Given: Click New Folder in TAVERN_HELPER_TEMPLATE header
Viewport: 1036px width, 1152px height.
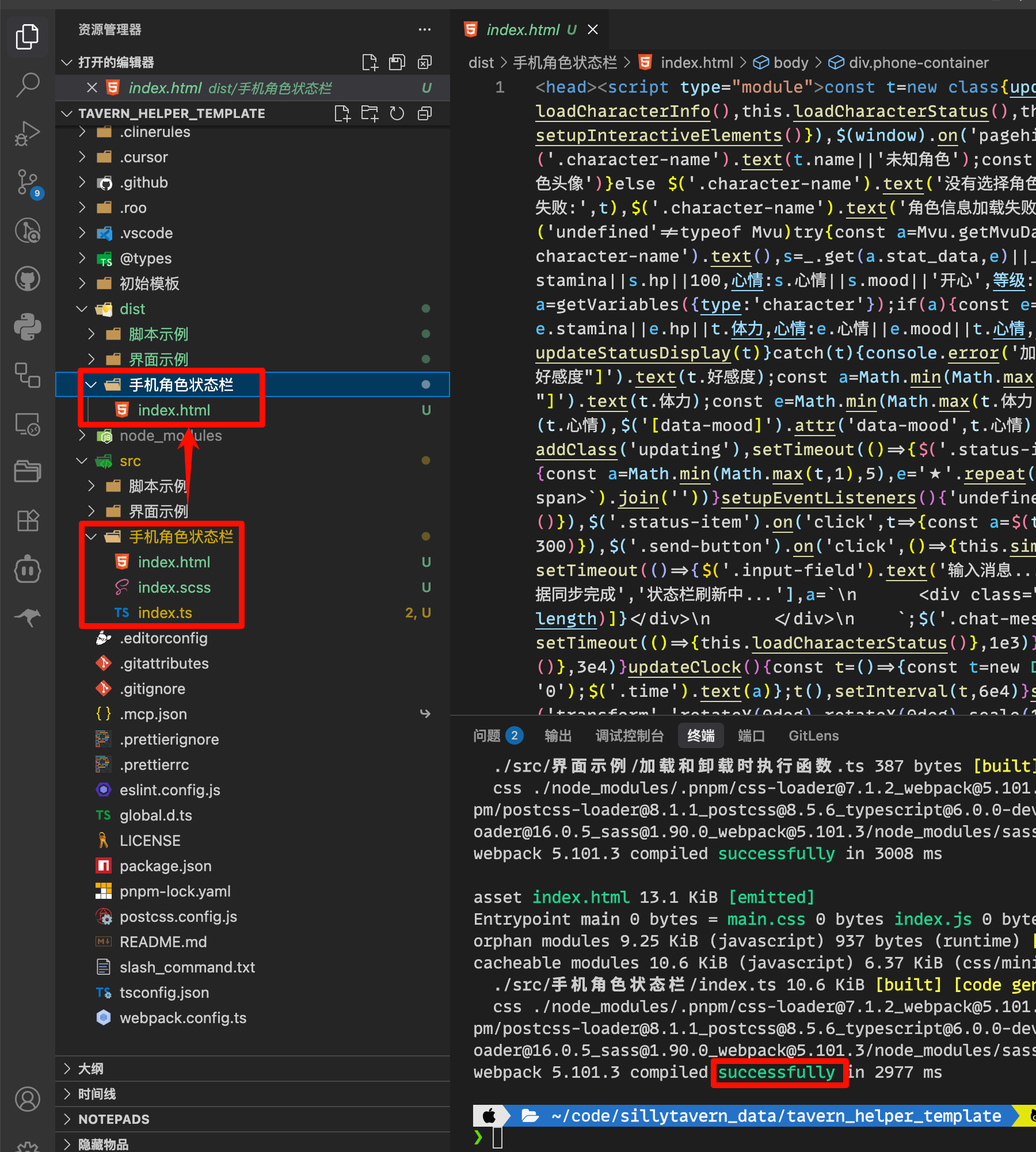Looking at the screenshot, I should coord(370,113).
